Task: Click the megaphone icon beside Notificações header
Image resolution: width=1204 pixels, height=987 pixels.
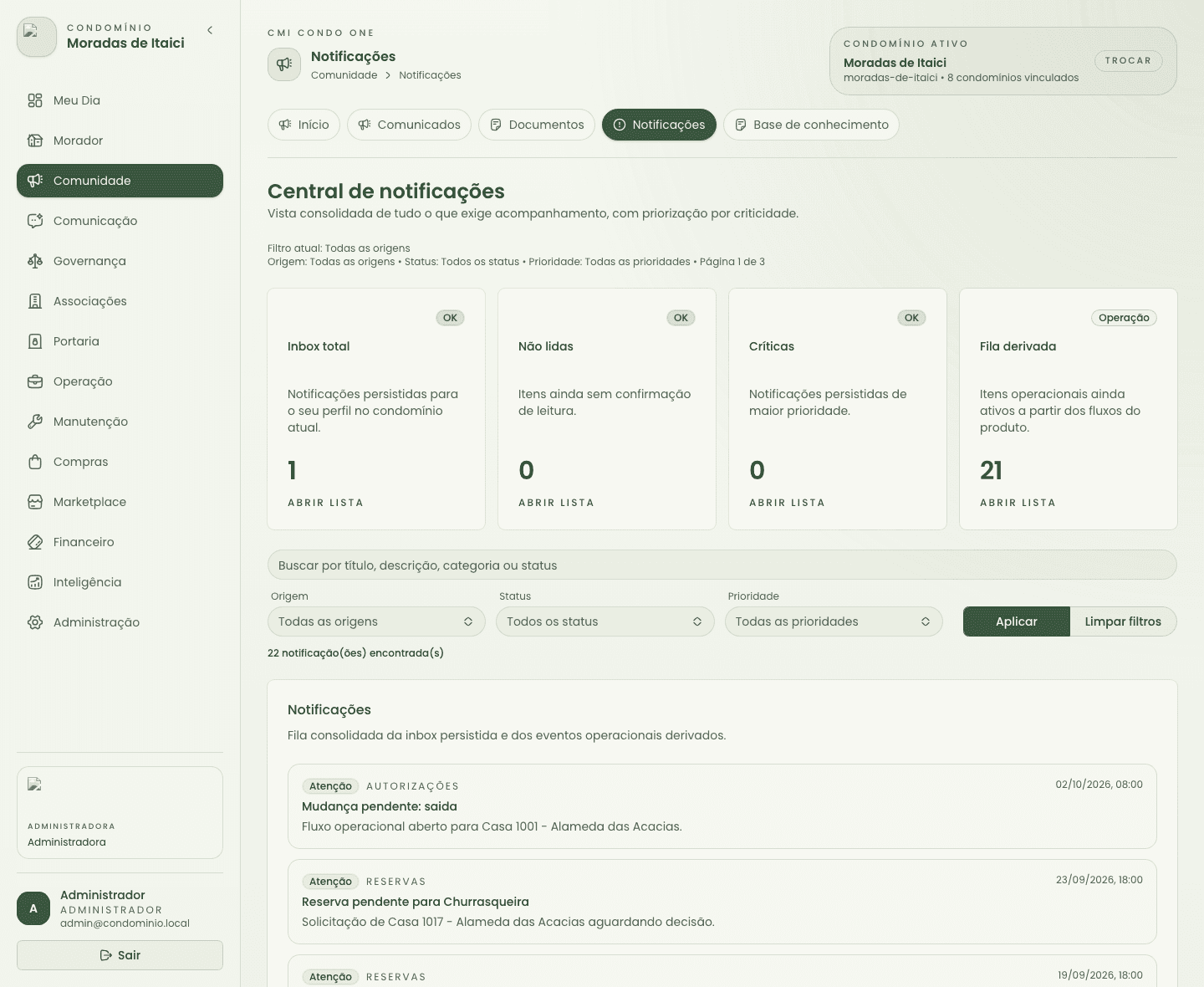Action: [284, 64]
